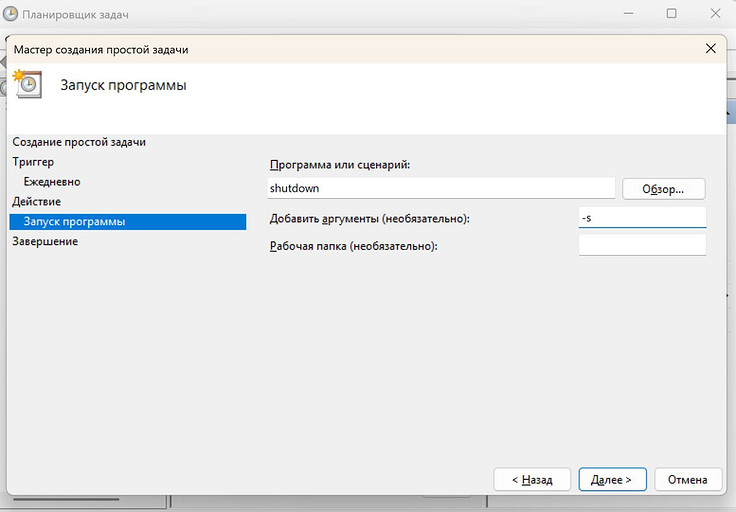Click the wizard clock task icon
Screen dimensions: 736x512
pyautogui.click(x=28, y=84)
